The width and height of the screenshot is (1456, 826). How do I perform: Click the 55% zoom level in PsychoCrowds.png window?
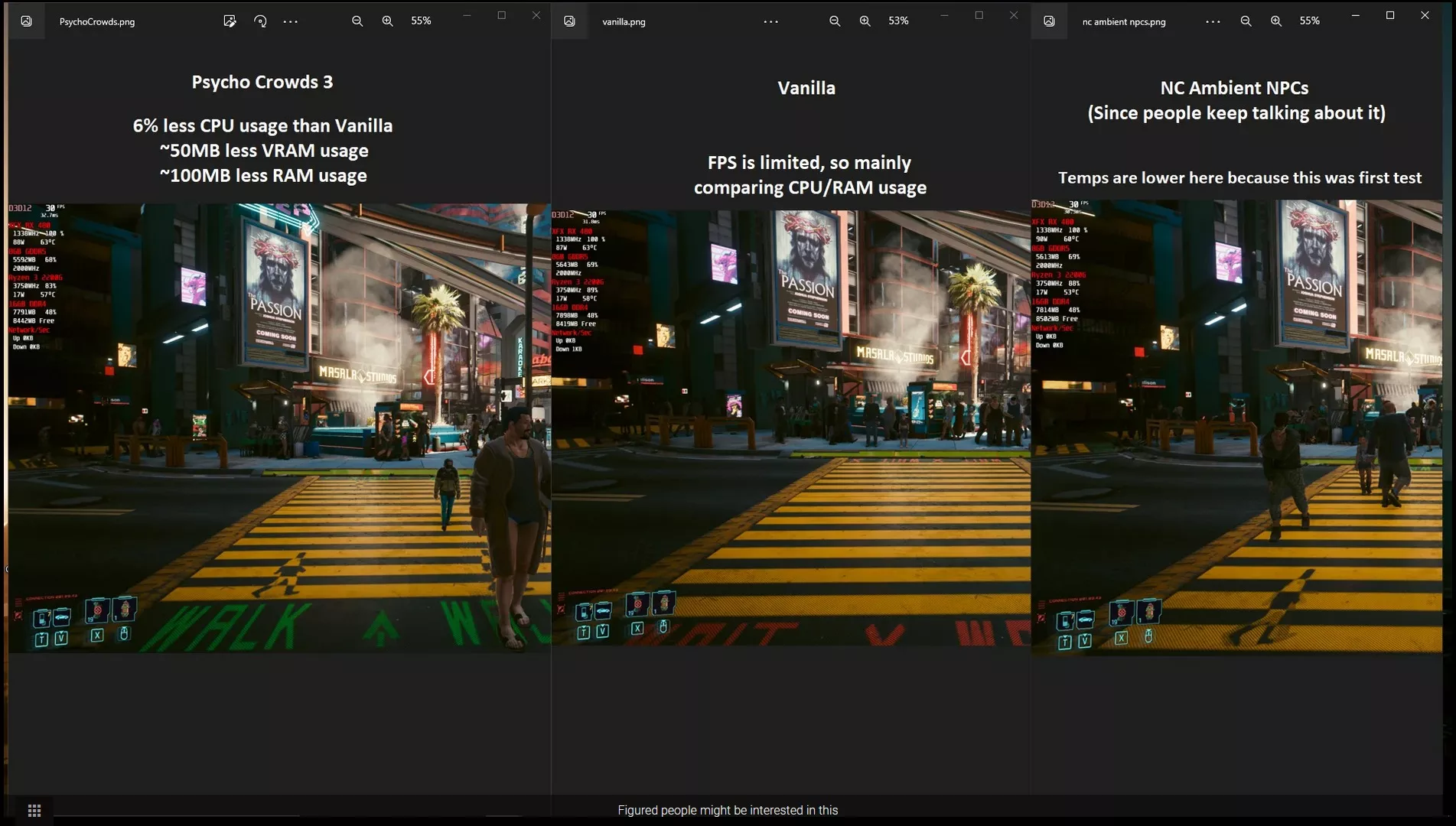[421, 21]
